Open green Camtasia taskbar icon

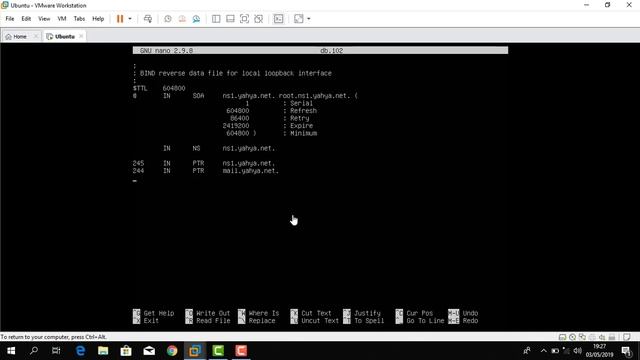pos(218,351)
